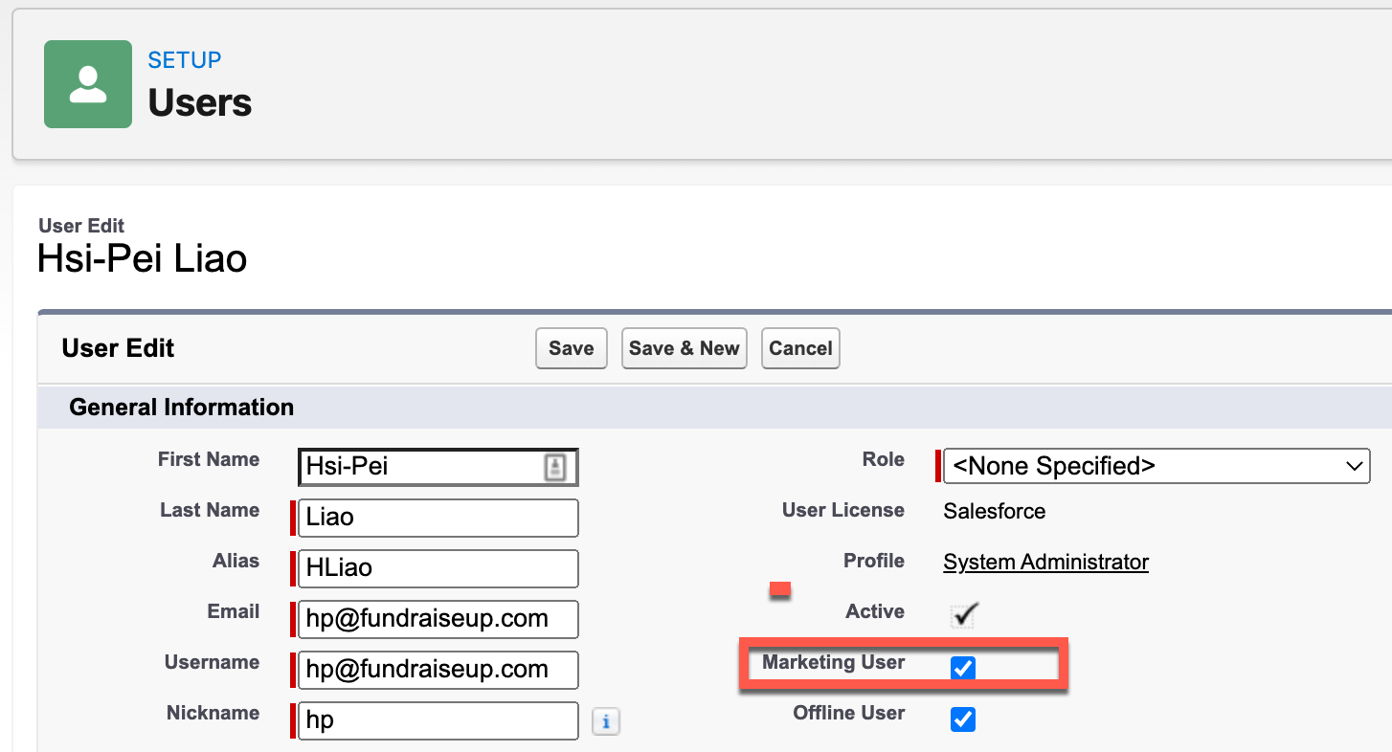Open the Role dropdown

(x=1157, y=466)
